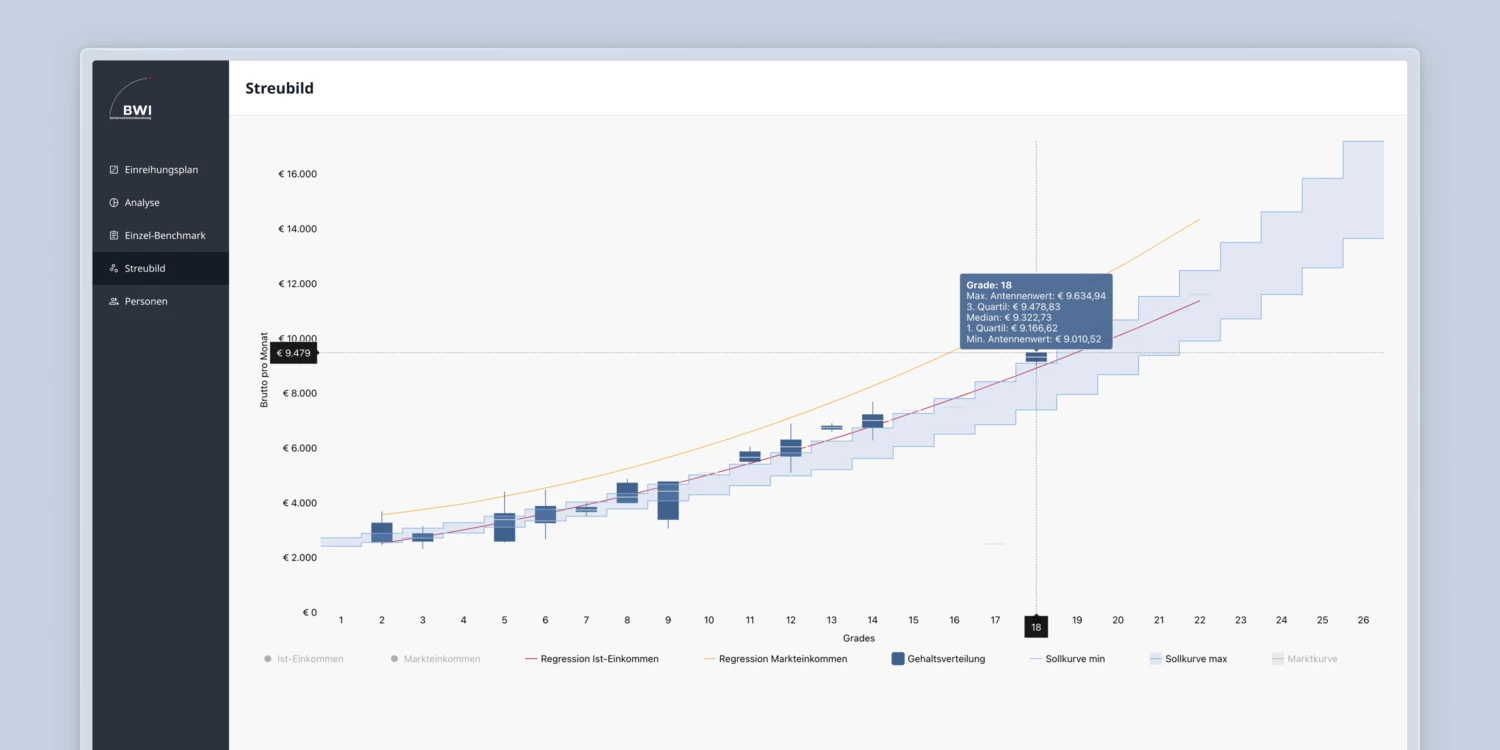
Task: Click the Personen people icon
Action: [x=114, y=302]
